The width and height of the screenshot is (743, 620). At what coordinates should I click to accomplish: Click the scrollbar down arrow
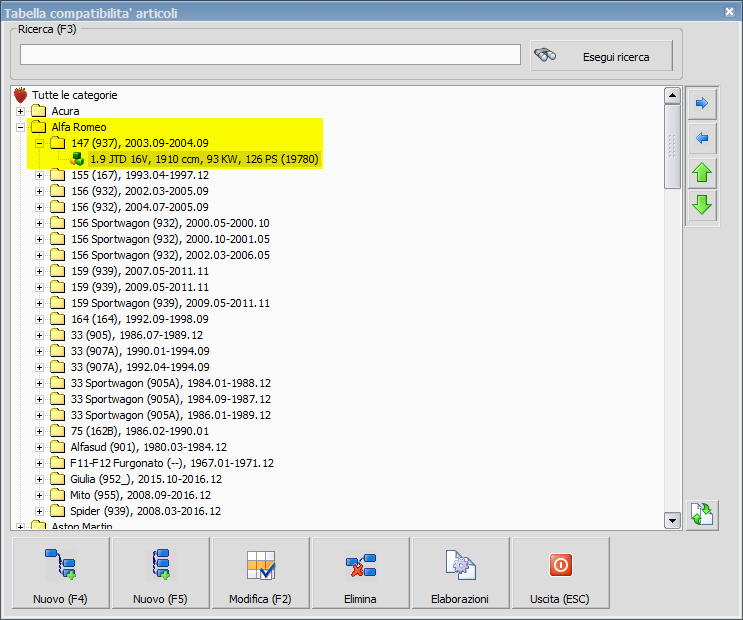point(672,520)
